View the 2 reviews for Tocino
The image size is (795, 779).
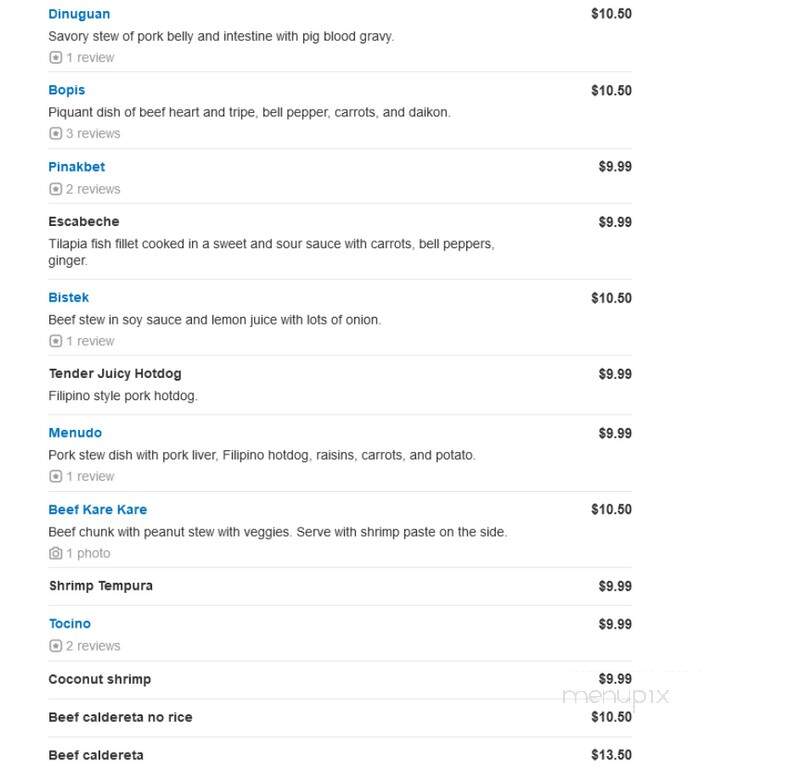point(93,646)
